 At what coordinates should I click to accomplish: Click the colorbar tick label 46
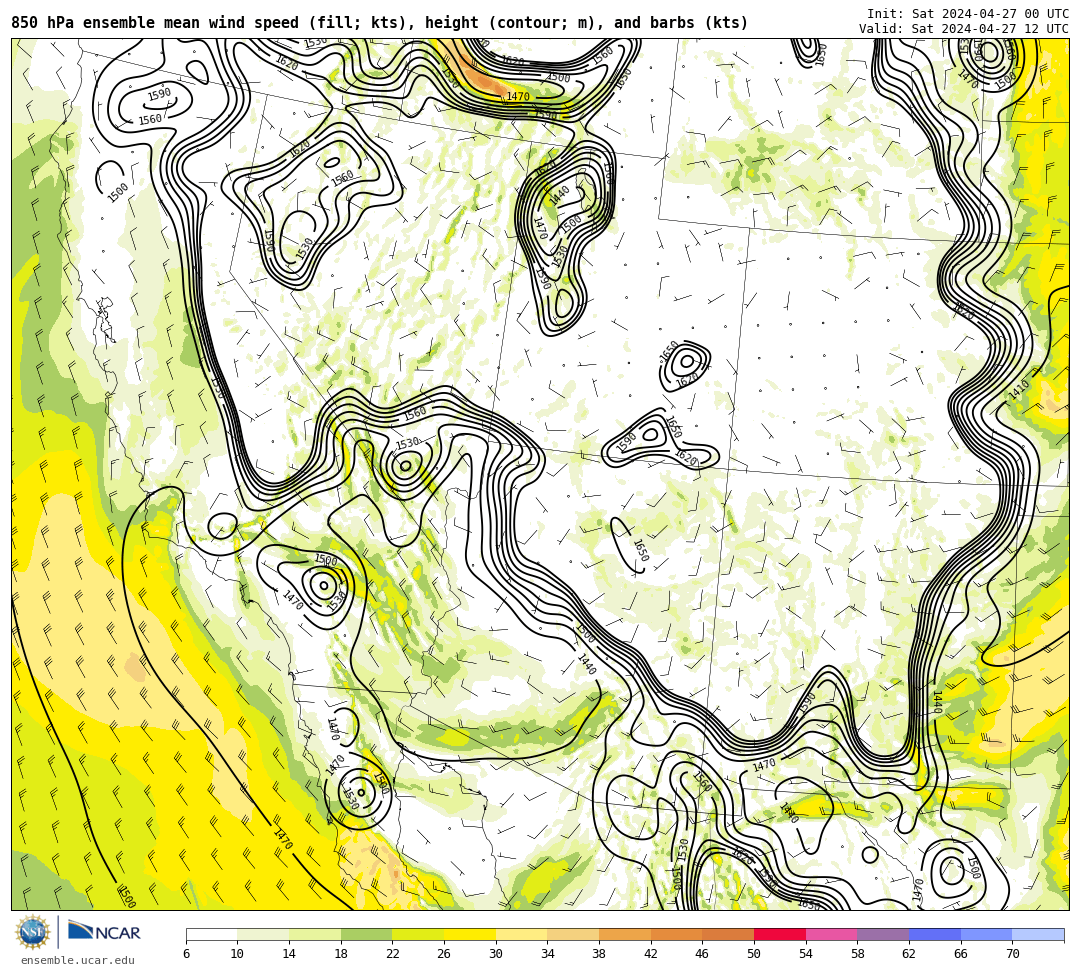(x=703, y=954)
